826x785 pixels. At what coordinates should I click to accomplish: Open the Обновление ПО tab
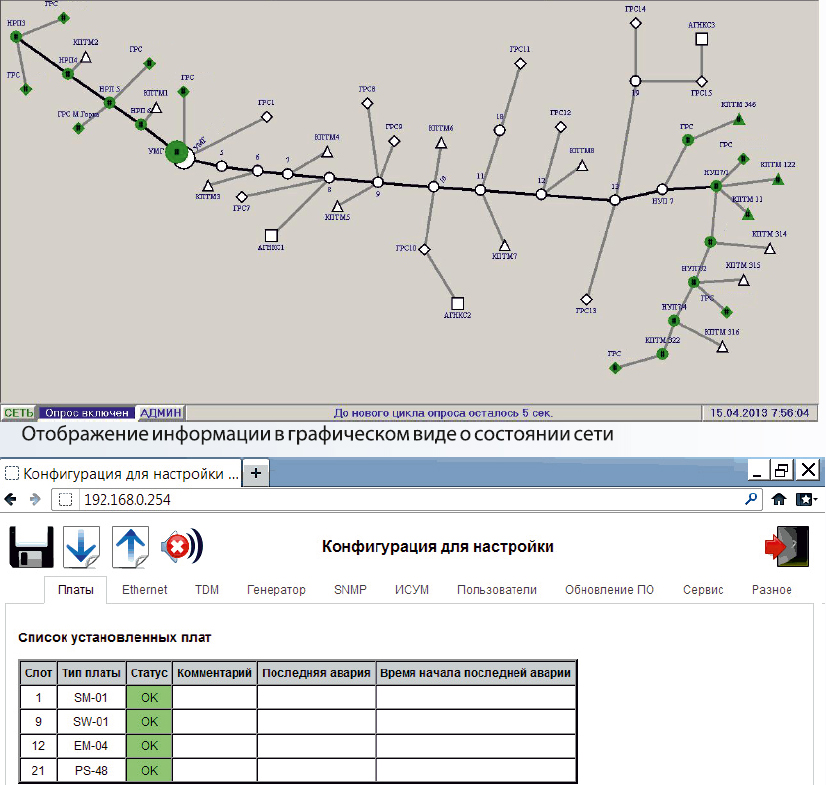pyautogui.click(x=609, y=590)
